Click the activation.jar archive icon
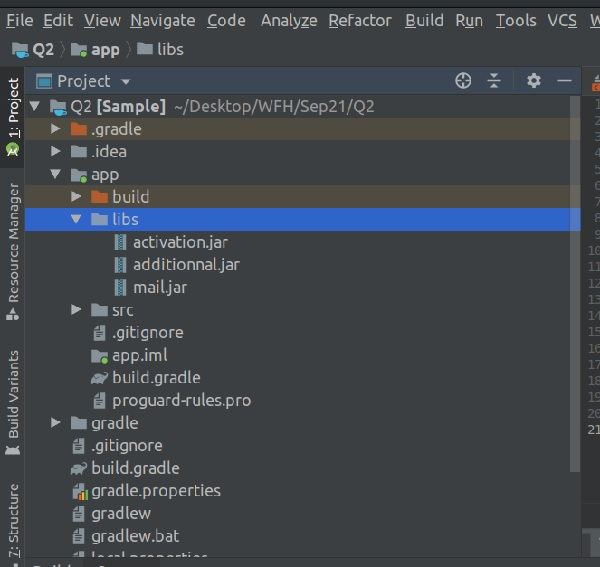This screenshot has height=567, width=600. [x=121, y=242]
